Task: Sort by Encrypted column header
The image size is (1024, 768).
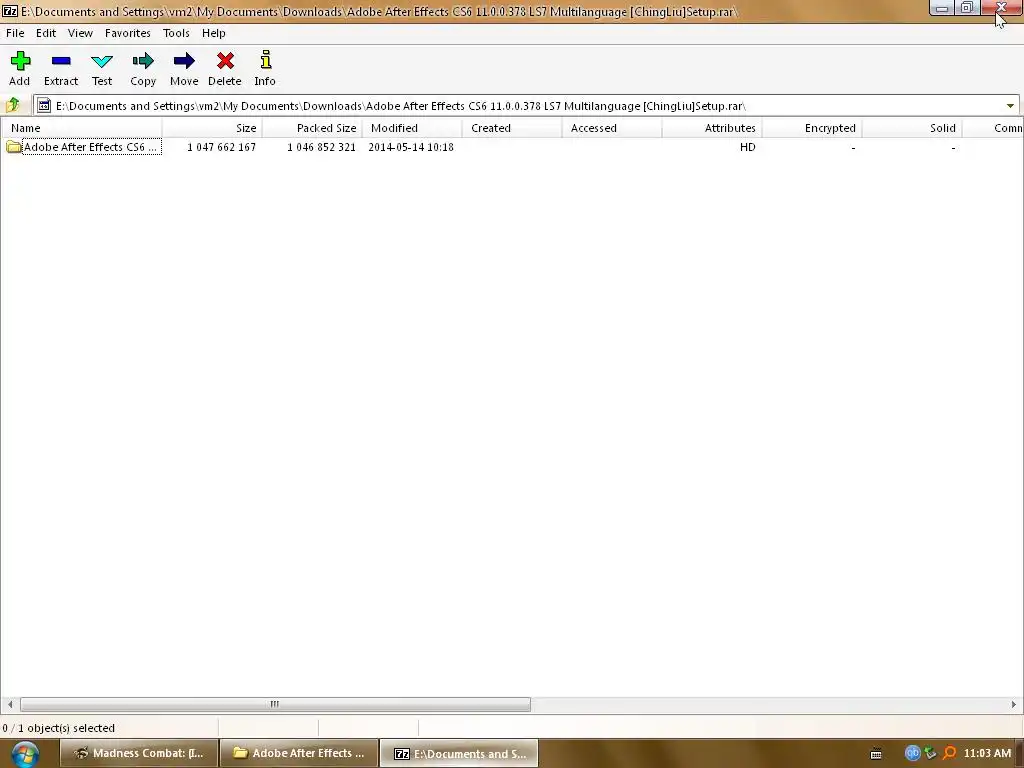Action: click(x=812, y=128)
